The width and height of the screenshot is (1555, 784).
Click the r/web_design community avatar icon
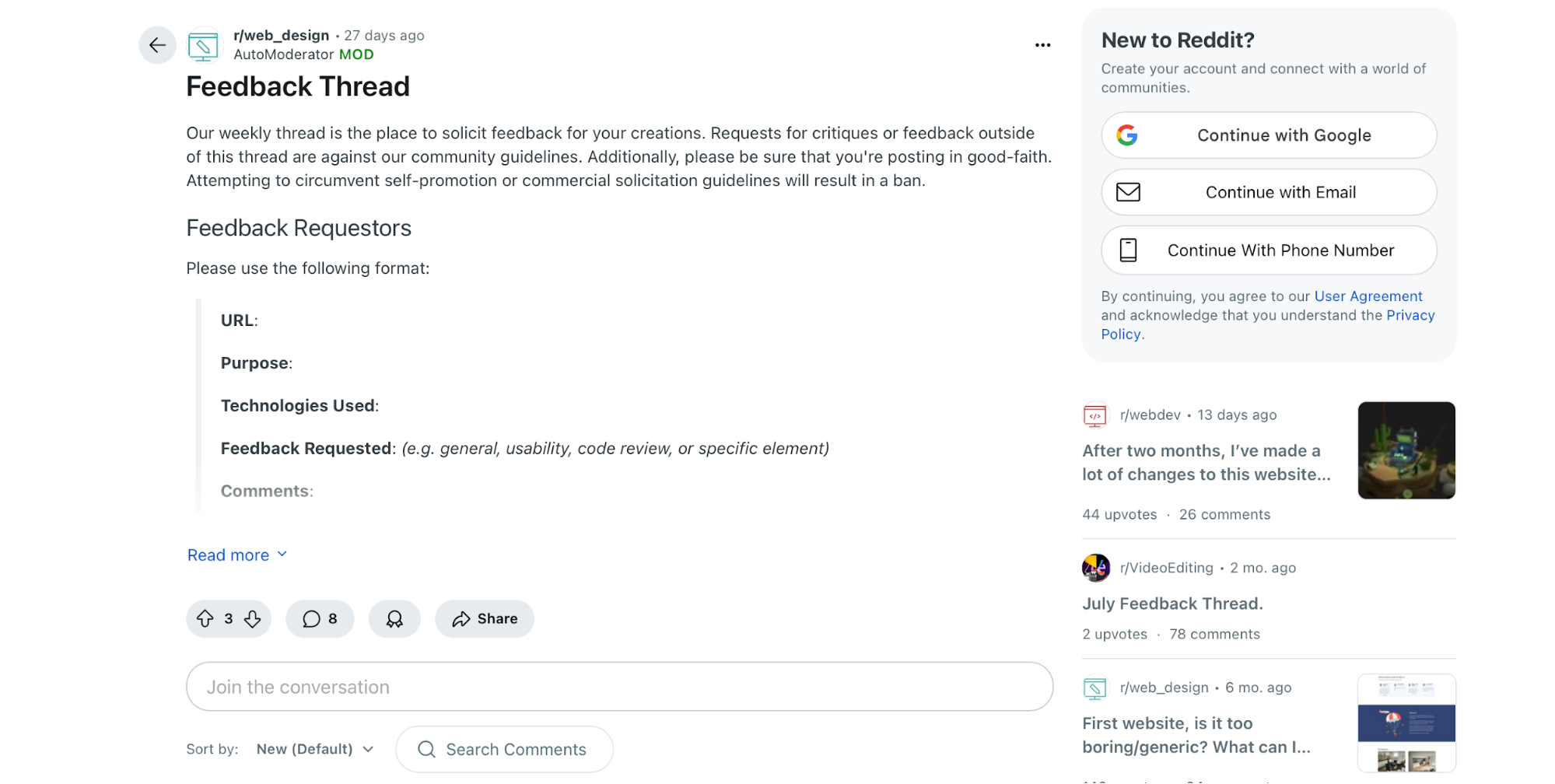click(203, 45)
